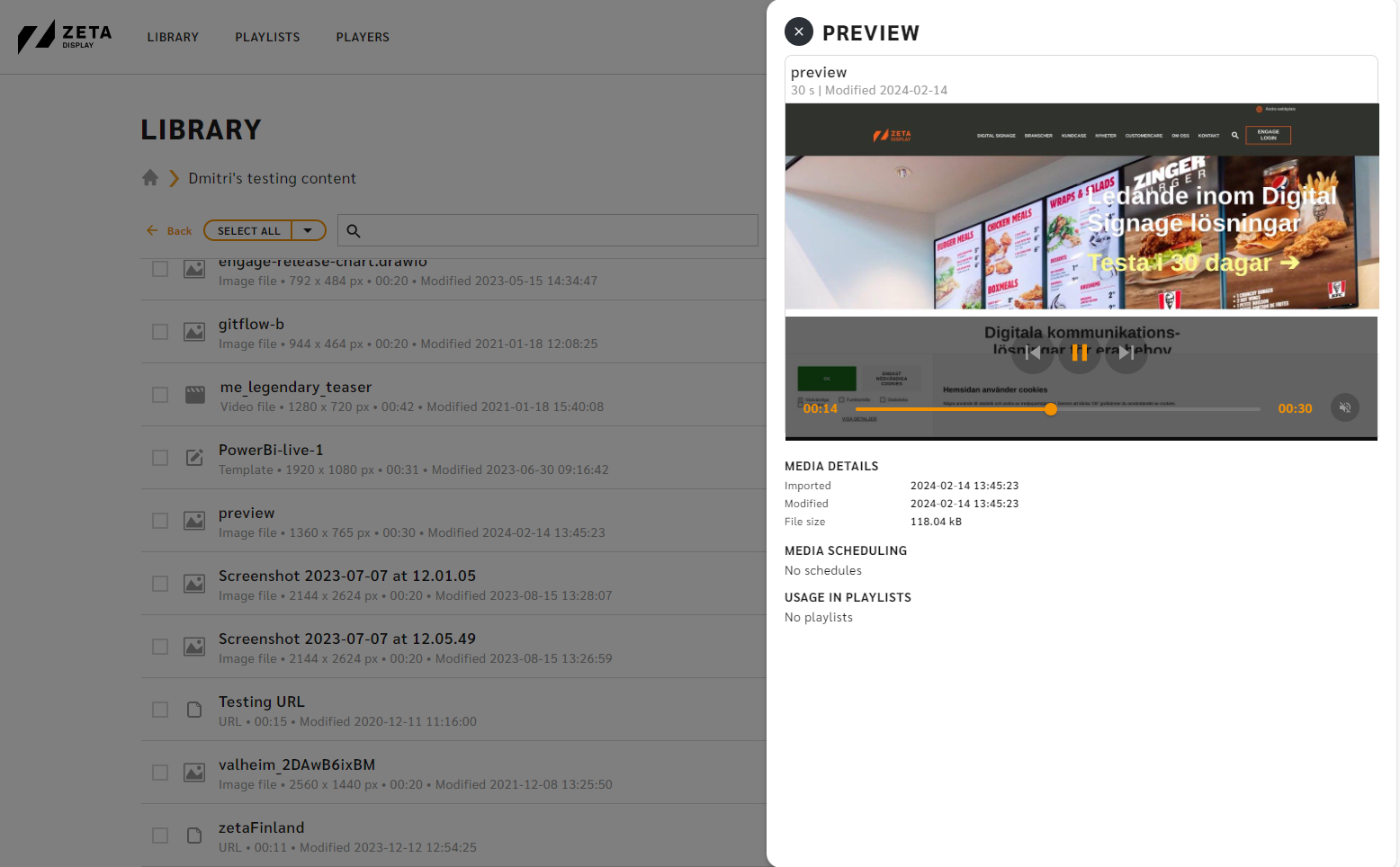
Task: Click the PowerBi-live-1 template edit icon
Action: coord(194,458)
